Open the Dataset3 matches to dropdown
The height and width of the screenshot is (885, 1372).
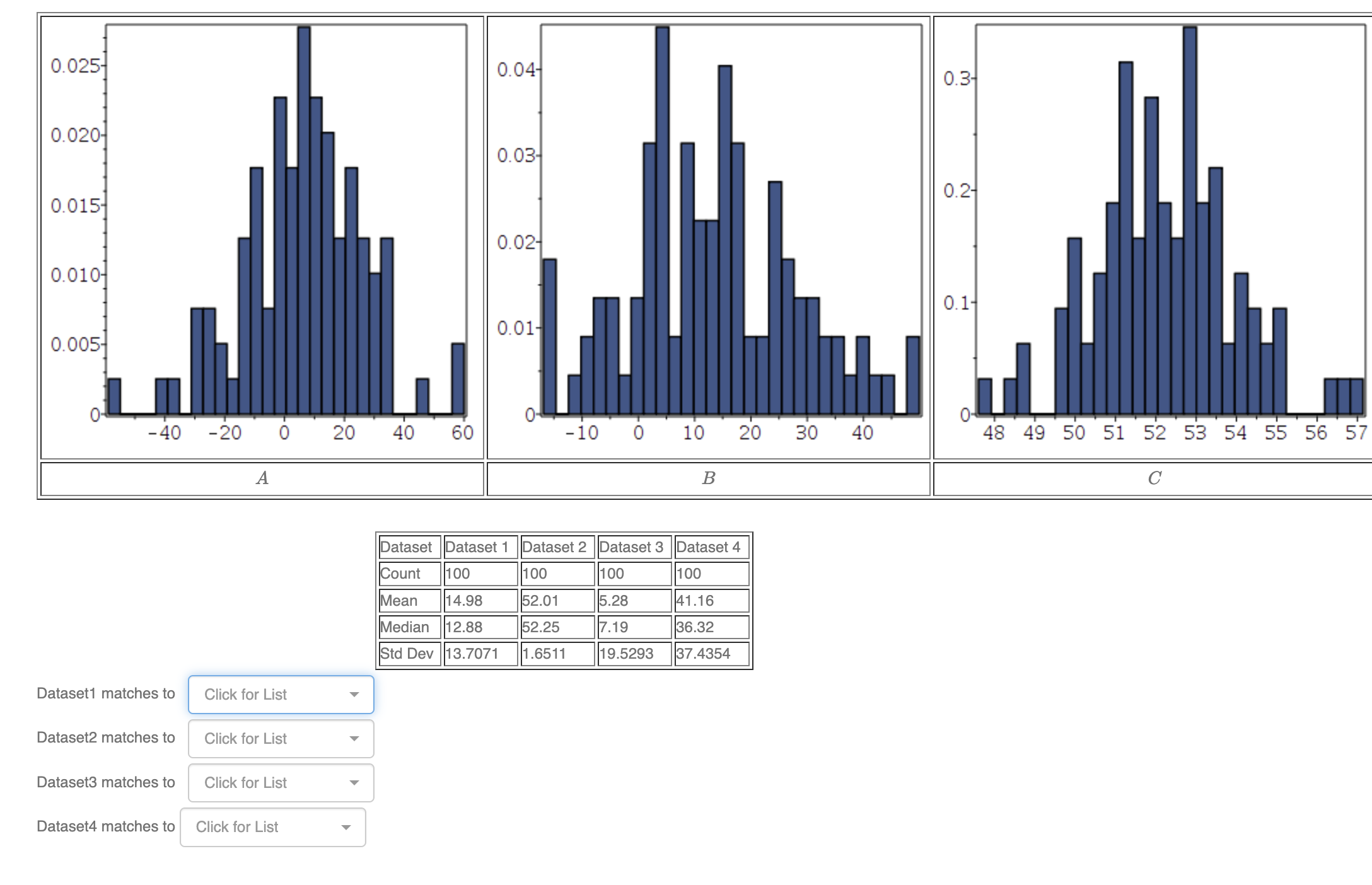click(x=281, y=783)
